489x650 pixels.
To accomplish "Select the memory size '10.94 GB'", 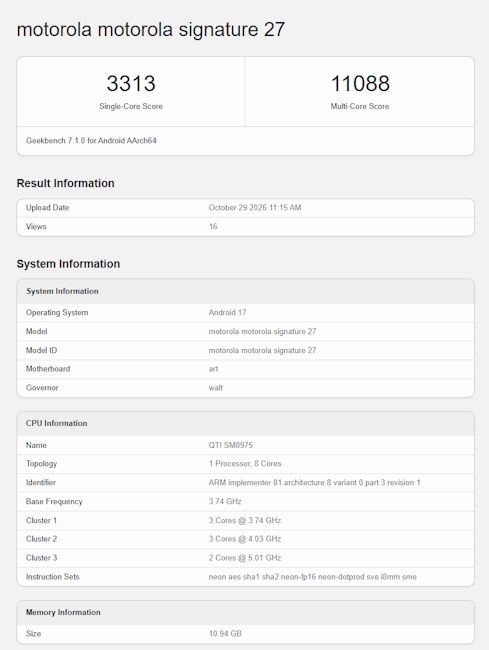I will click(x=225, y=633).
